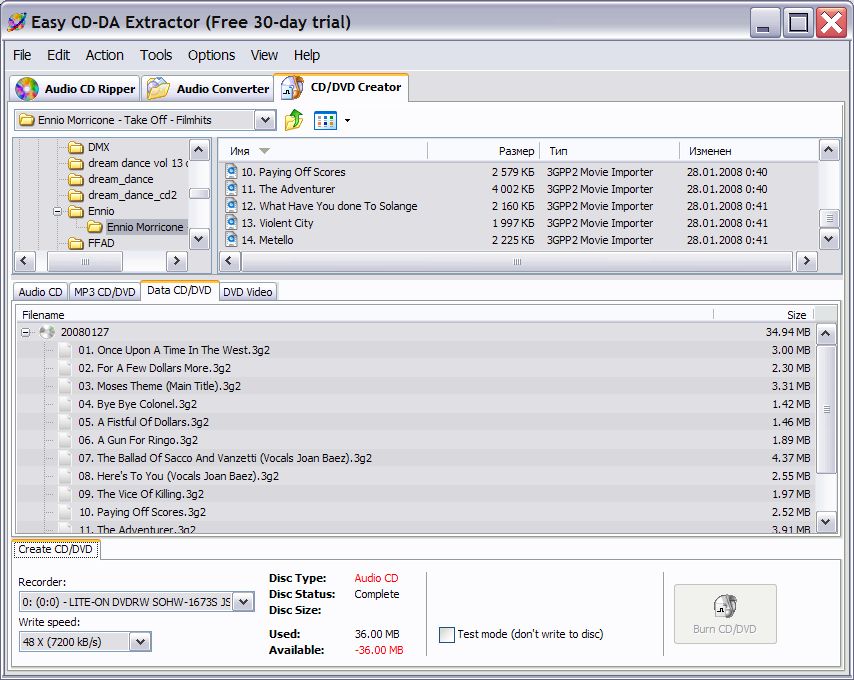Select 06. A Gun For Ringo.3g2 row
Image resolution: width=854 pixels, height=680 pixels.
click(x=415, y=440)
